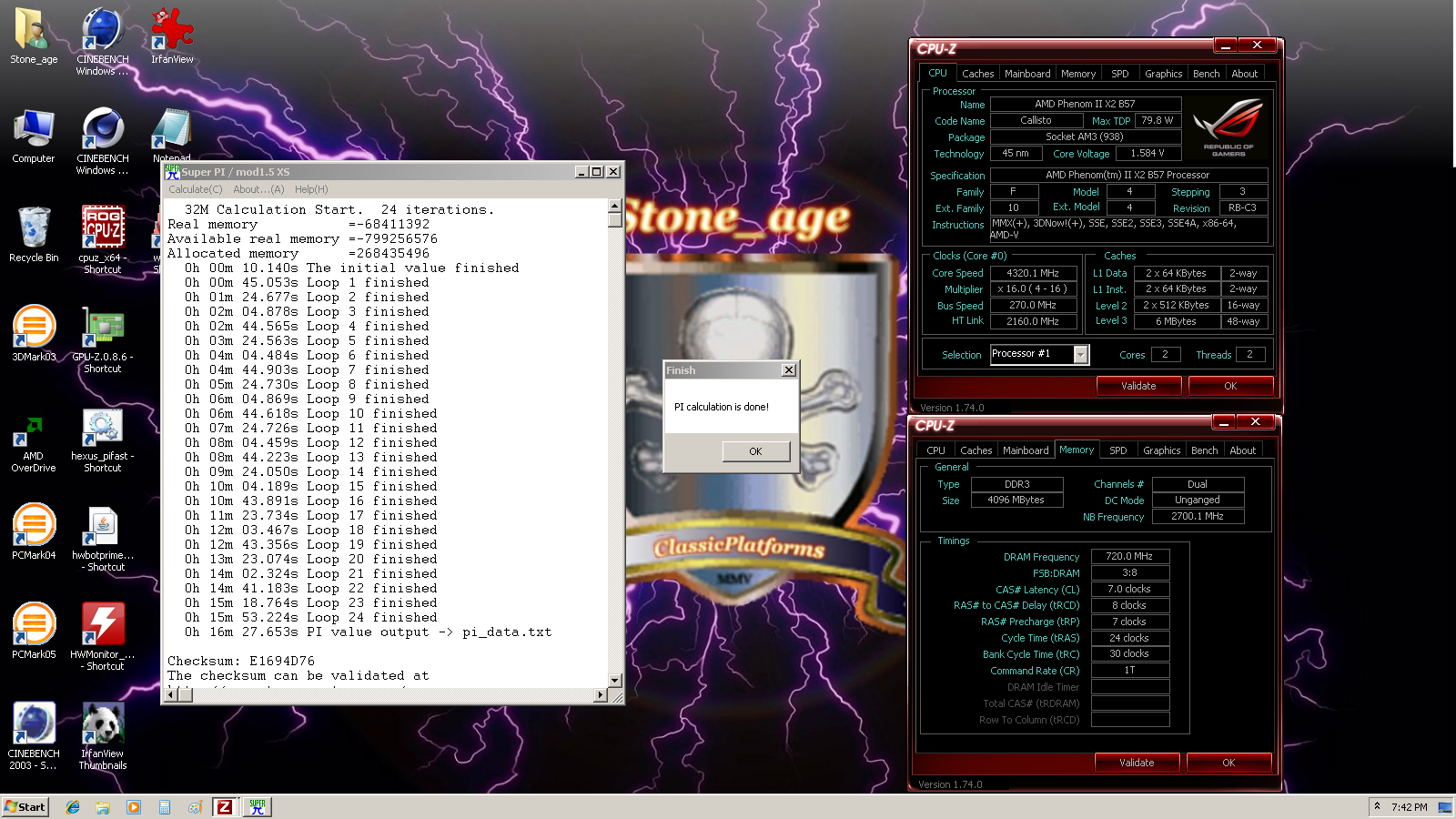This screenshot has width=1456, height=819.
Task: Switch to CPU-Z taskbar button
Action: tap(225, 807)
